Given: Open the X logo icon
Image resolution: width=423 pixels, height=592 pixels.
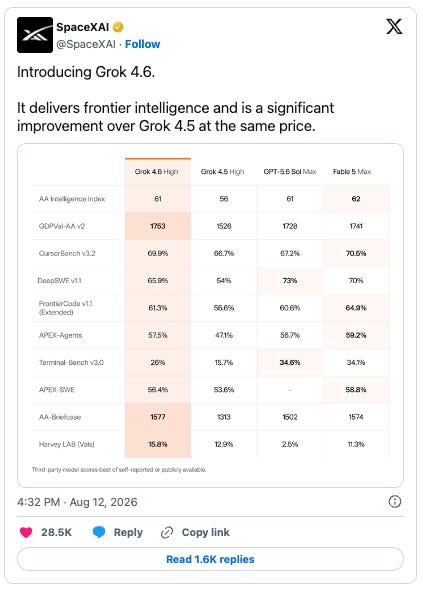Looking at the screenshot, I should [394, 26].
